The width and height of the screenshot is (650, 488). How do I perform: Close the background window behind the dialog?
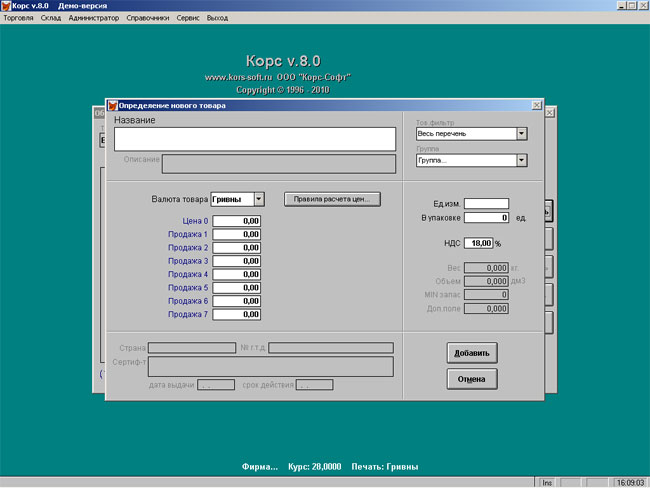550,113
